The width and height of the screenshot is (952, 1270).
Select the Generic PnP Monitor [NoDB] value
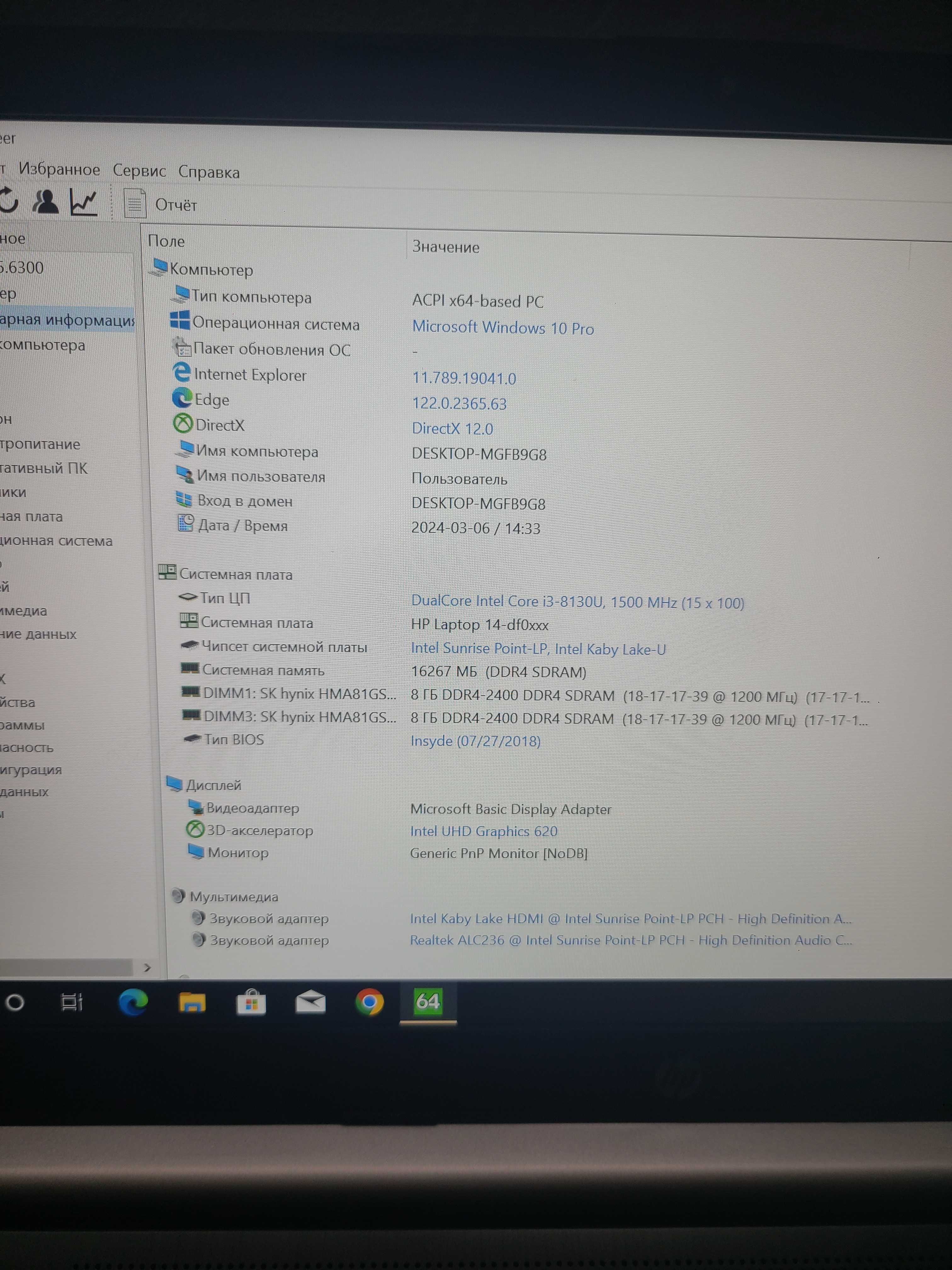[499, 853]
